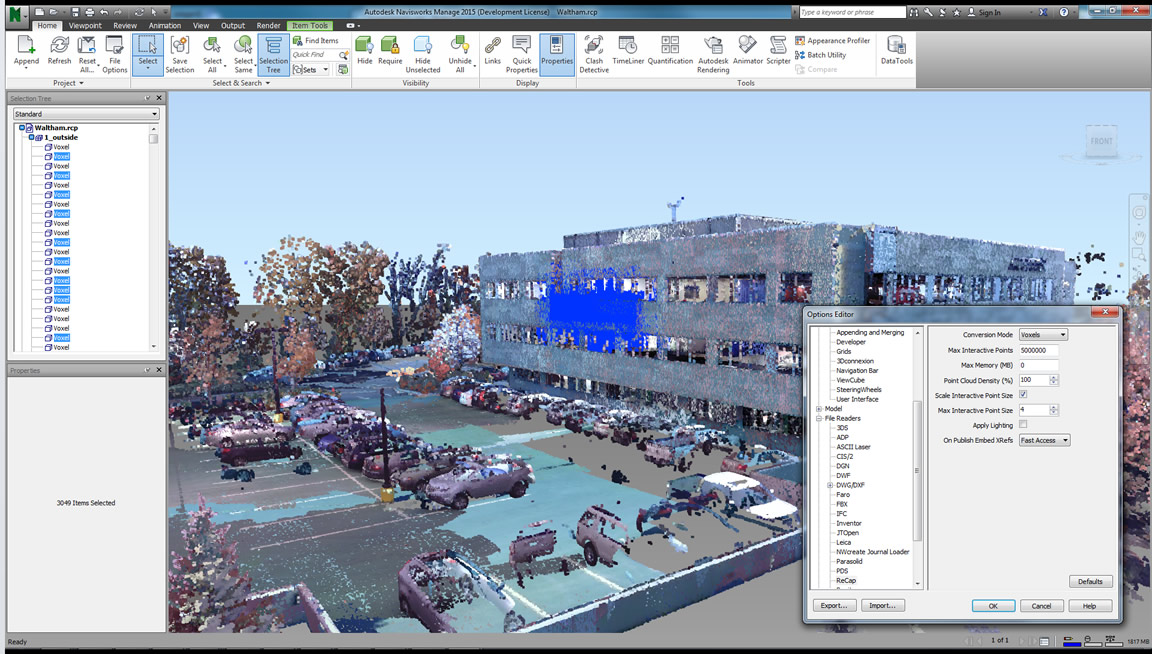The height and width of the screenshot is (654, 1152).
Task: Open the Autodesk Rendering tool
Action: pos(713,54)
